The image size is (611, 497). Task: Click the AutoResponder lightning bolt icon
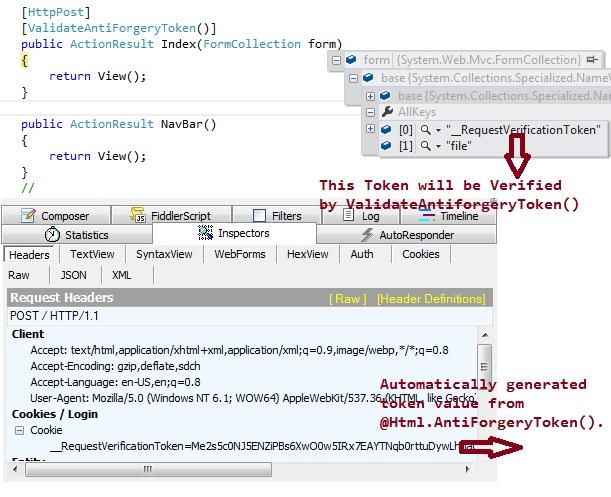[364, 234]
